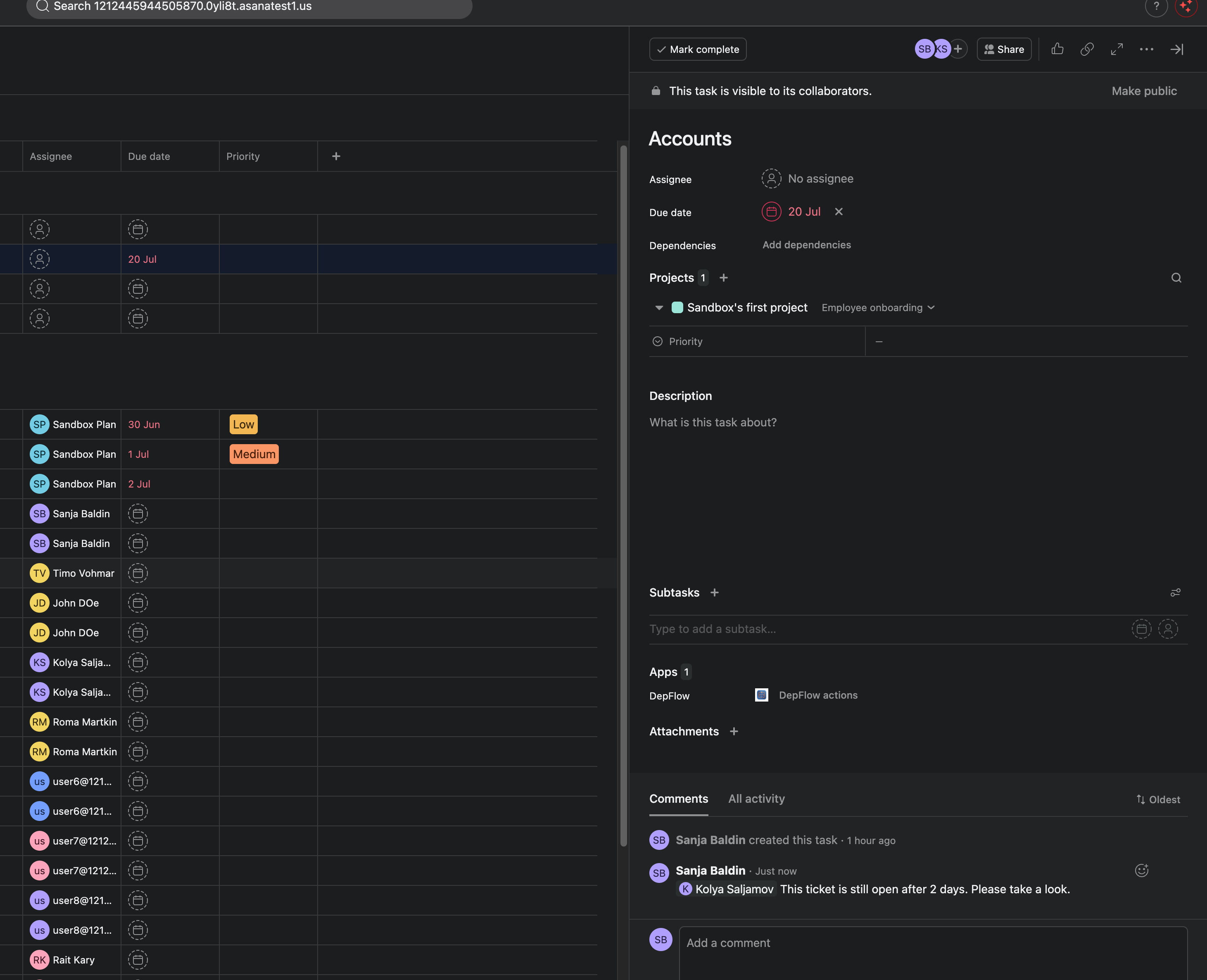Viewport: 1207px width, 980px height.
Task: Click the lock visibility icon
Action: [x=656, y=91]
